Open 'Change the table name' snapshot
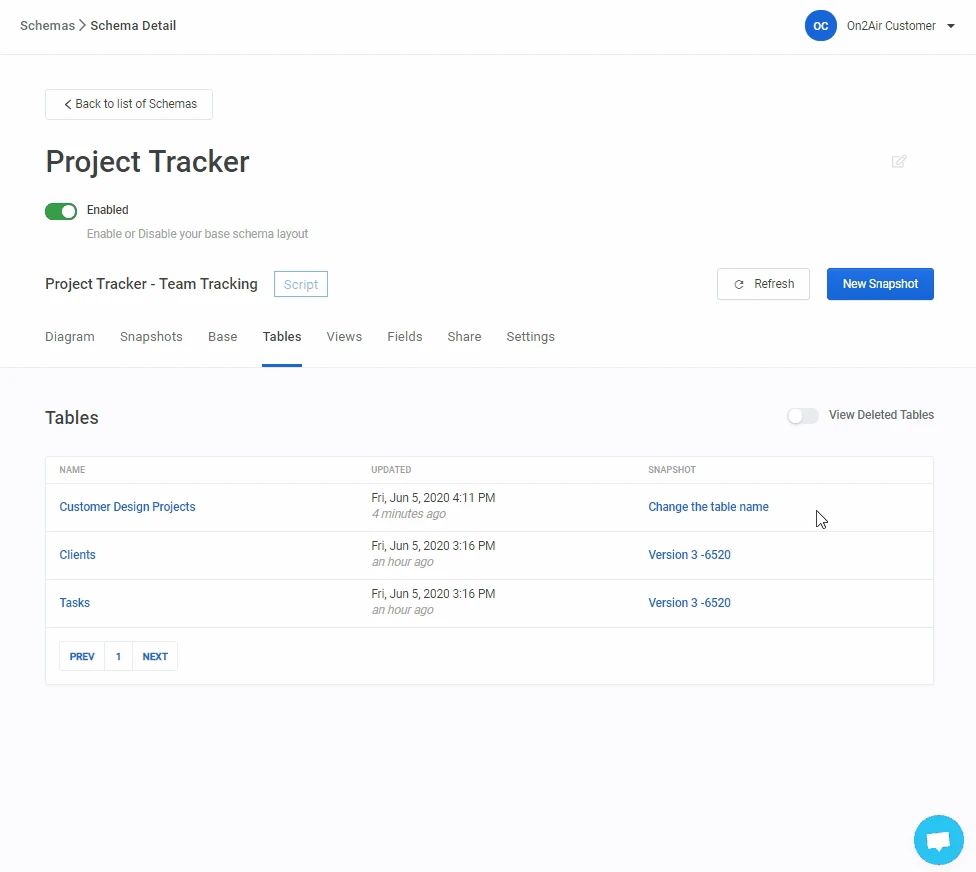The width and height of the screenshot is (976, 872). (708, 507)
